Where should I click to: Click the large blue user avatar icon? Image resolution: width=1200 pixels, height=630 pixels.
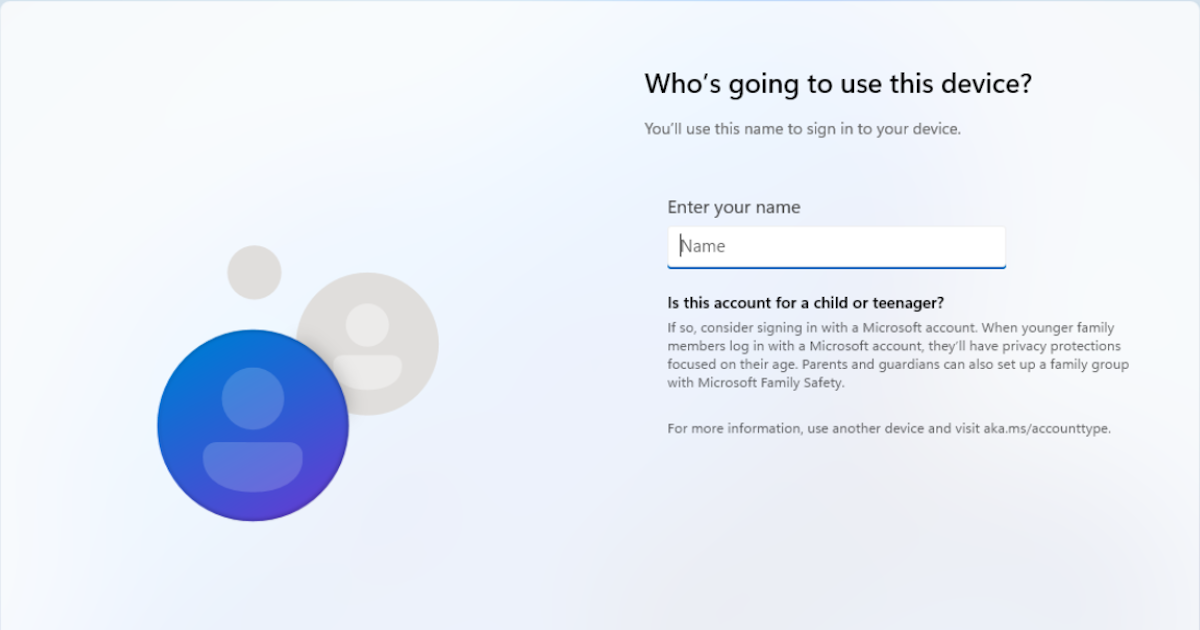[253, 424]
